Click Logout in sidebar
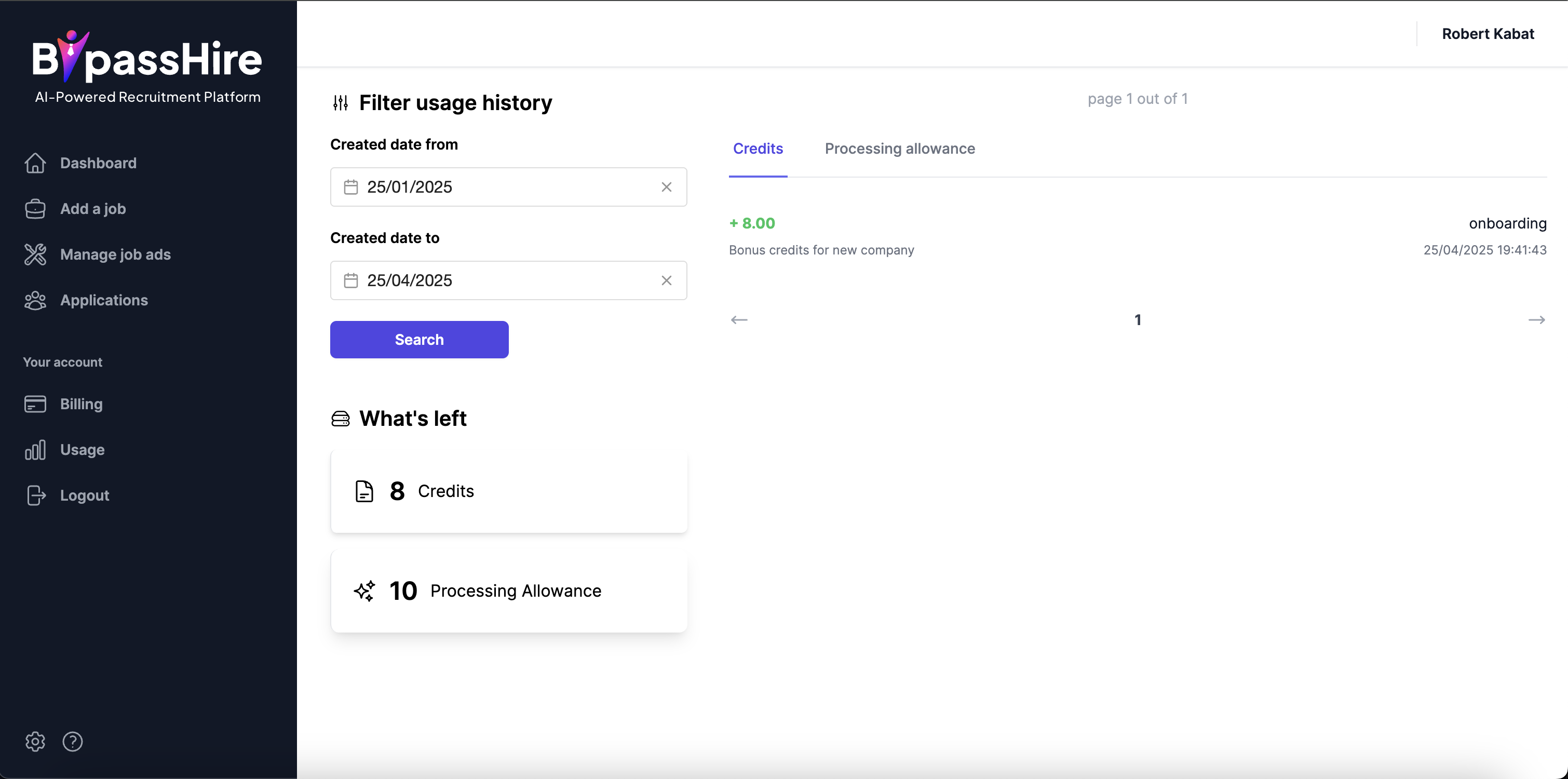Image resolution: width=1568 pixels, height=779 pixels. [x=84, y=495]
